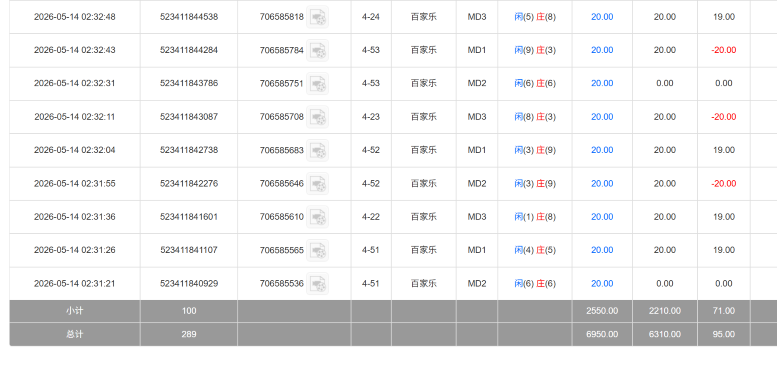Select order number 523411843087

189,117
